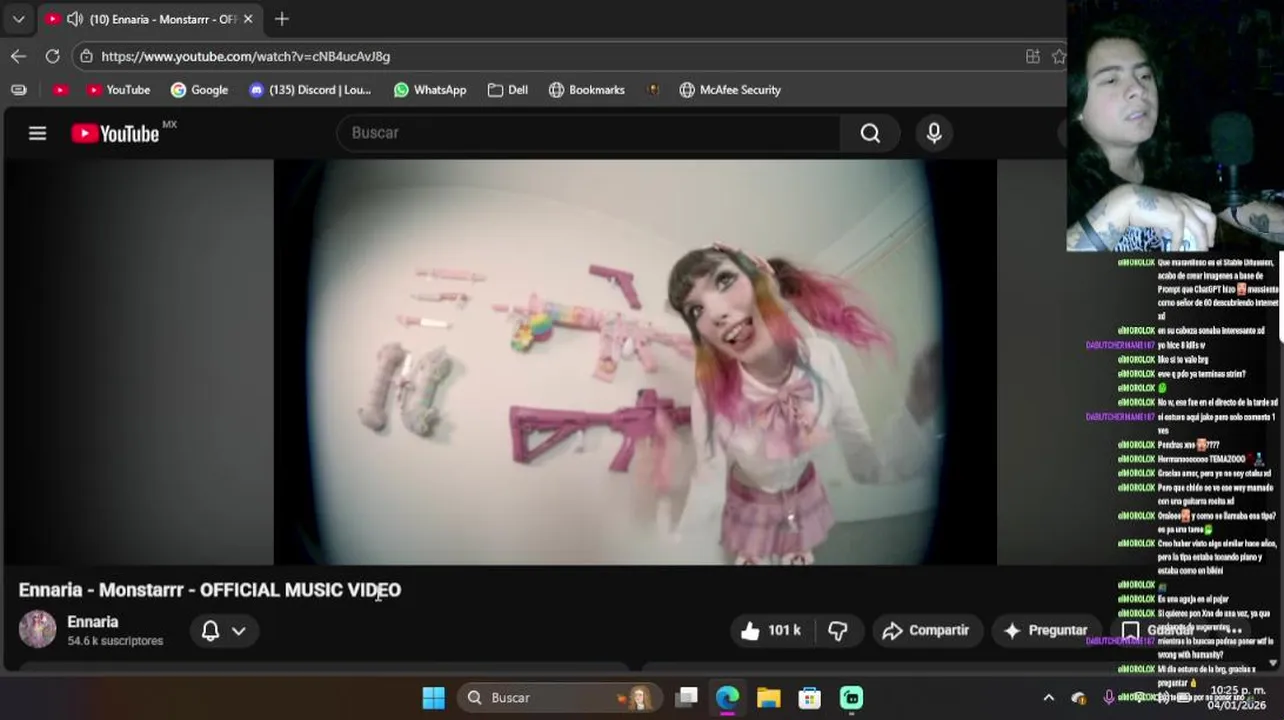1284x720 pixels.
Task: Go back with the browser arrow
Action: 18,56
